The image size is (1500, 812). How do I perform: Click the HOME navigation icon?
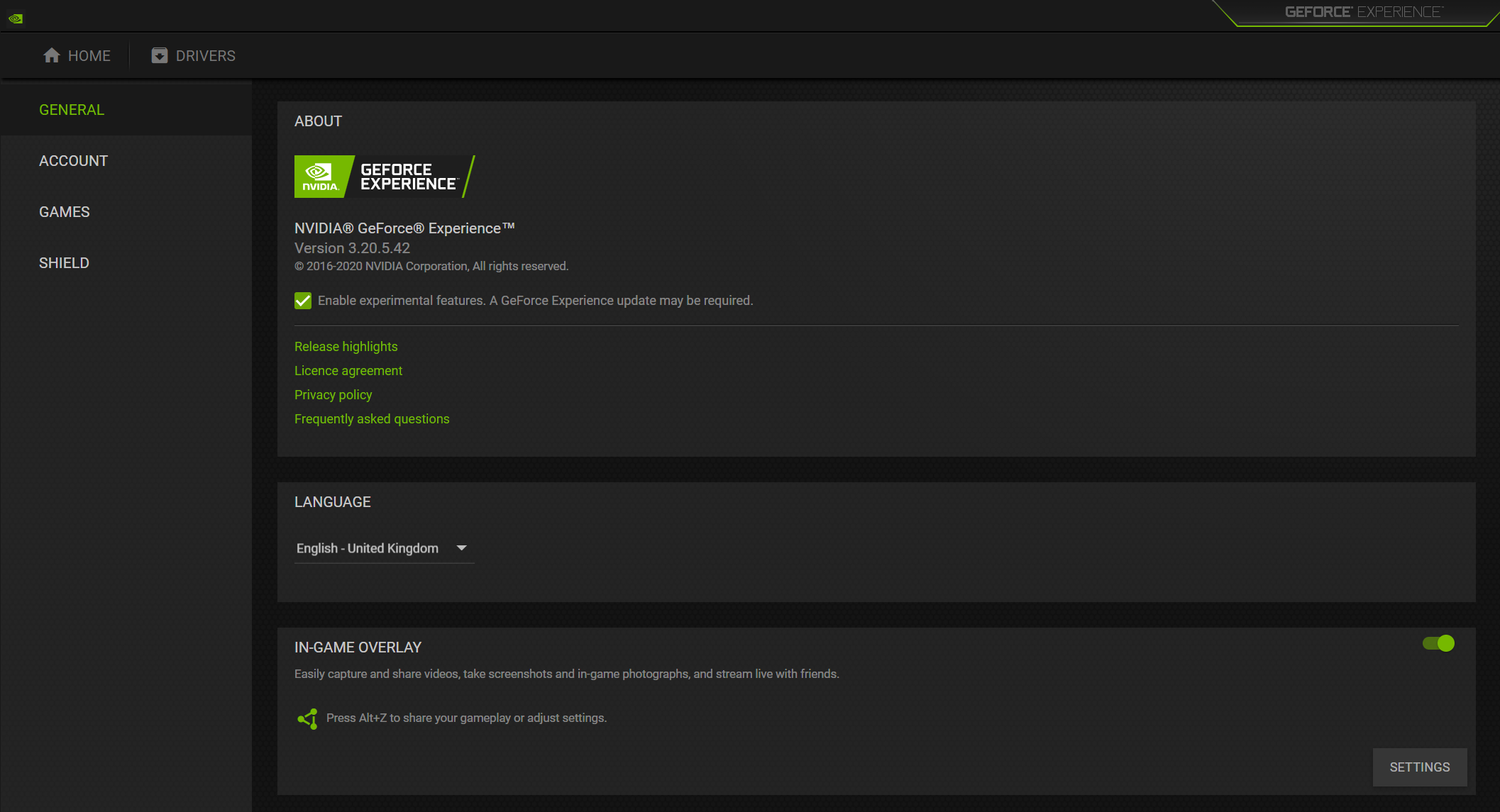52,55
